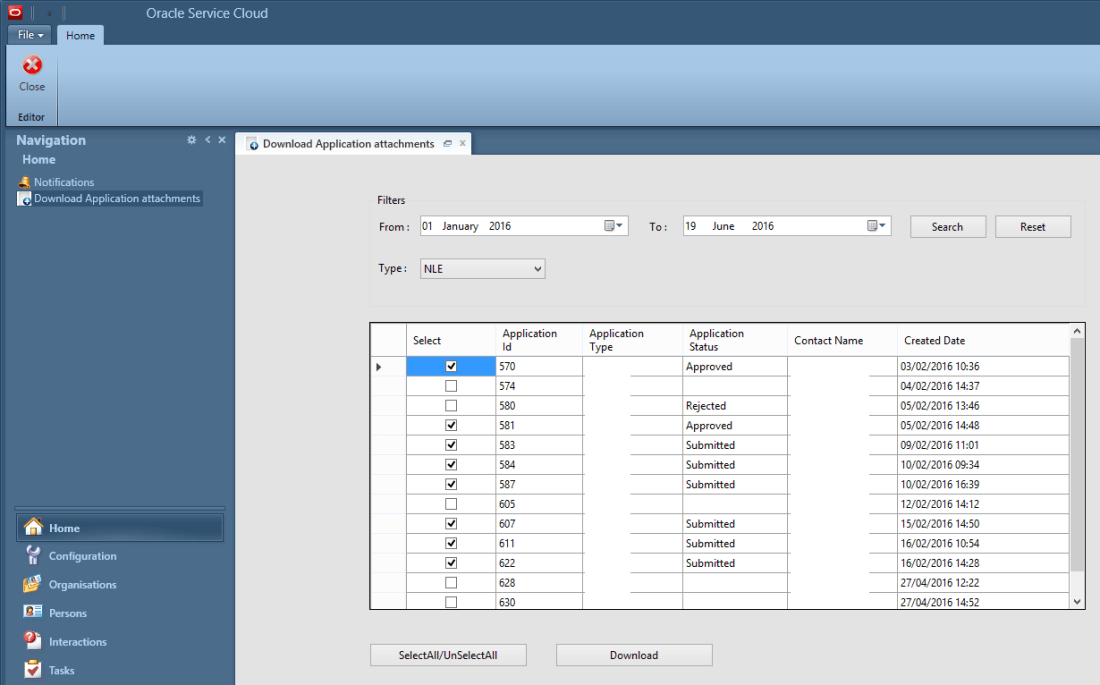This screenshot has height=685, width=1100.
Task: Uncheck the checkbox for application 570
Action: [x=451, y=367]
